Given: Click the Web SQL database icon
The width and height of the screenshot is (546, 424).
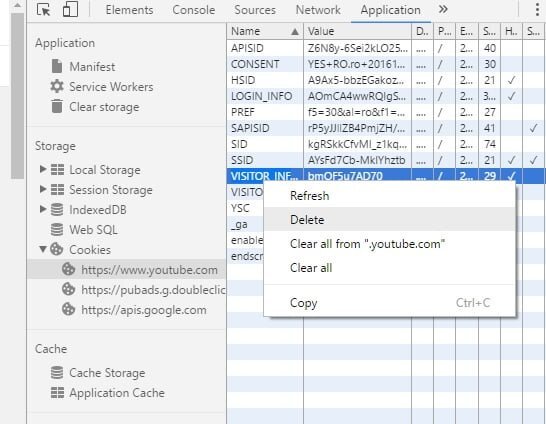Looking at the screenshot, I should tap(57, 230).
